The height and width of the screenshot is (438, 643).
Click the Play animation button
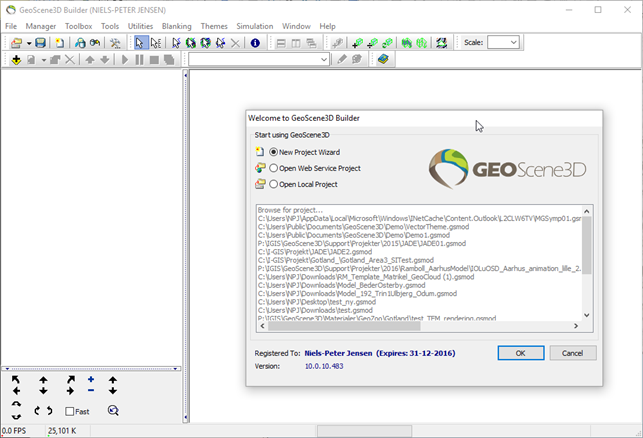pyautogui.click(x=125, y=60)
